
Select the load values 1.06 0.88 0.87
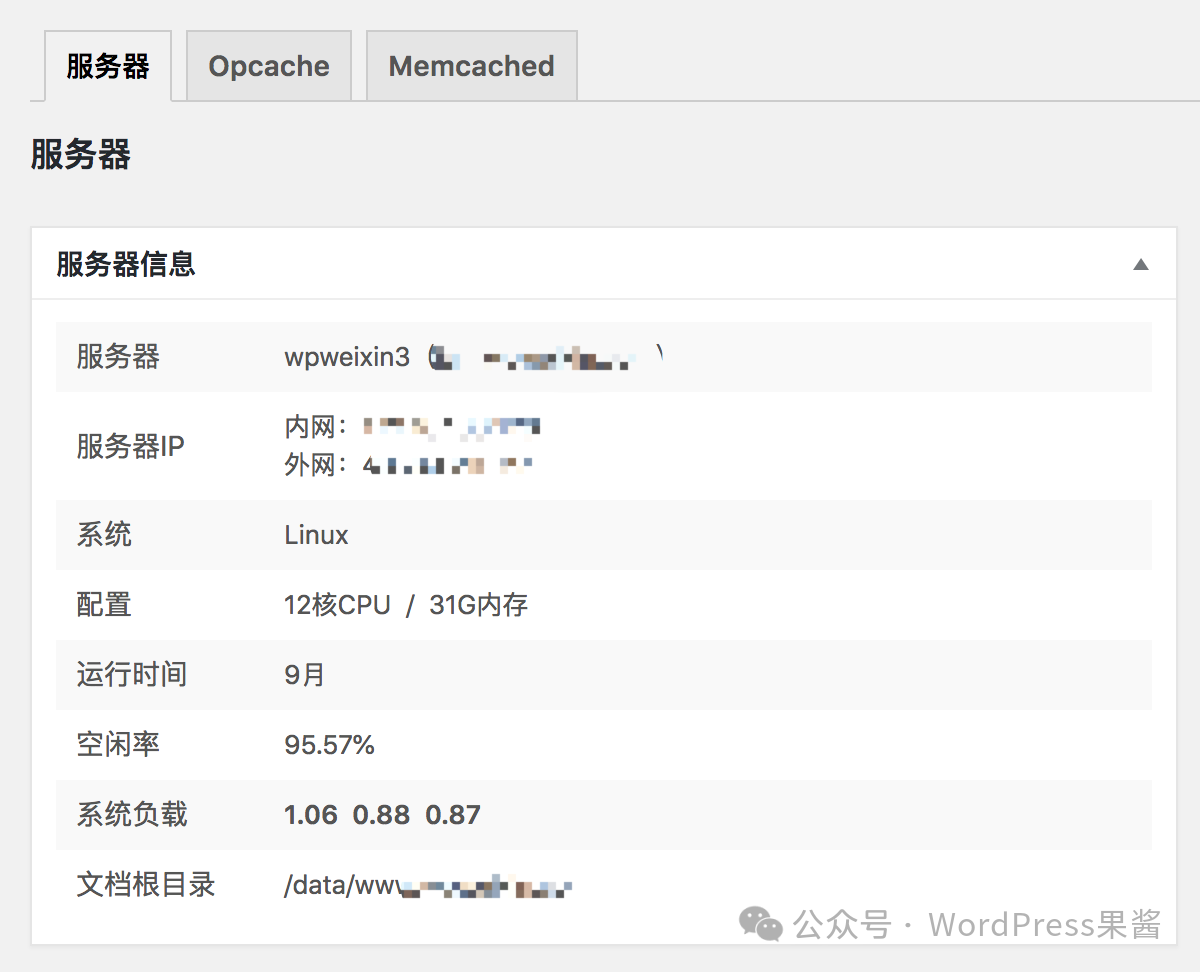pos(382,815)
